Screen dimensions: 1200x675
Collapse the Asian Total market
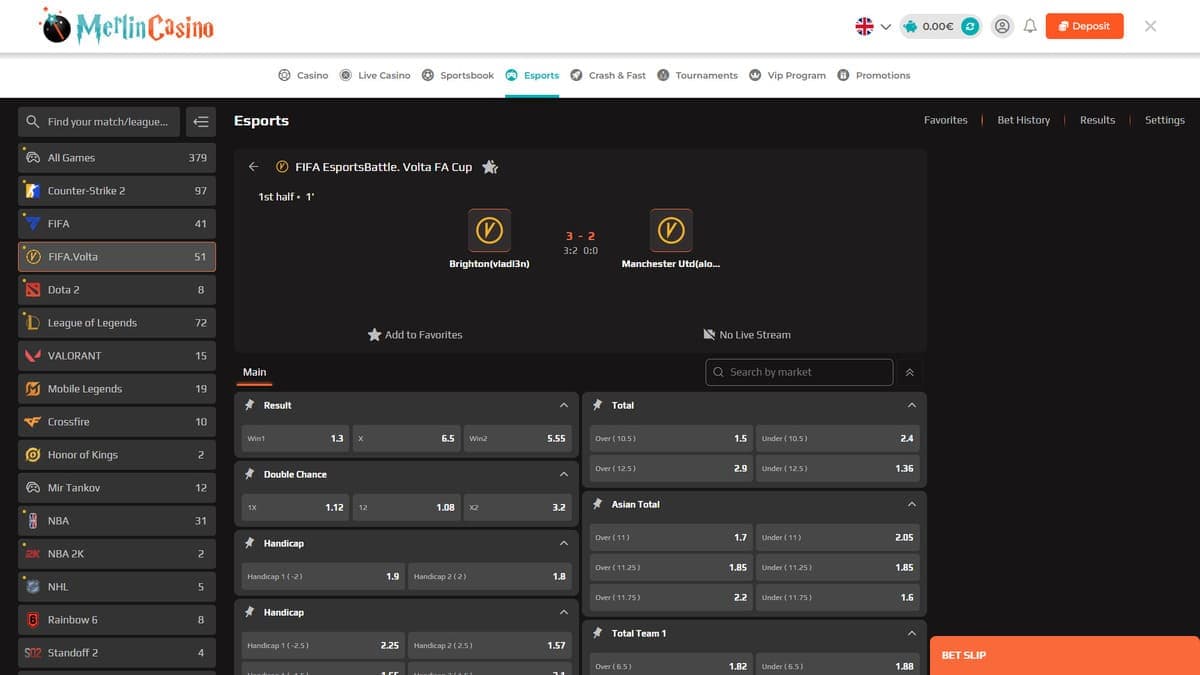(x=912, y=504)
